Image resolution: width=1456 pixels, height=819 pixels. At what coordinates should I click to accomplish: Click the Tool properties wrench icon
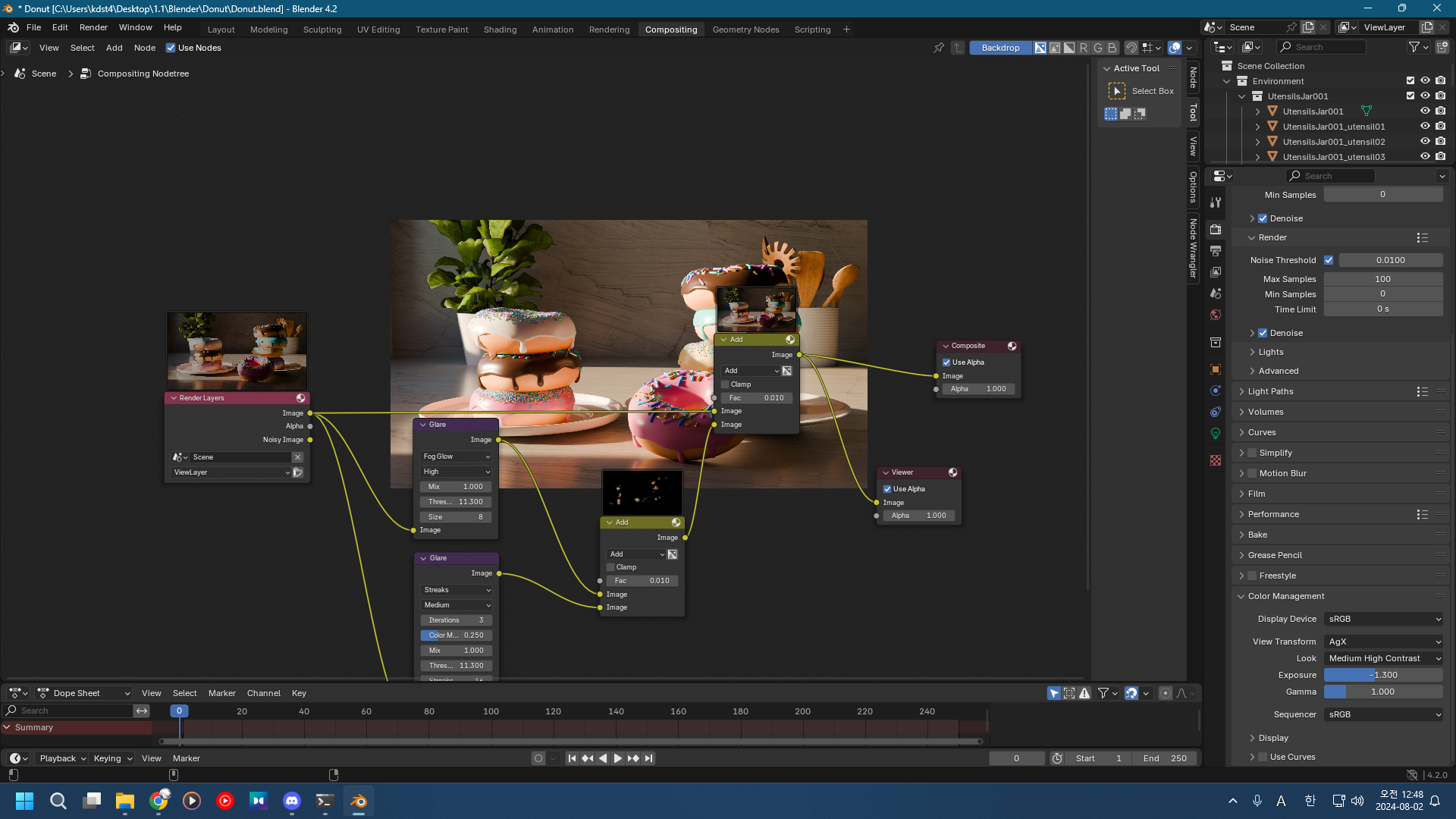pyautogui.click(x=1216, y=202)
